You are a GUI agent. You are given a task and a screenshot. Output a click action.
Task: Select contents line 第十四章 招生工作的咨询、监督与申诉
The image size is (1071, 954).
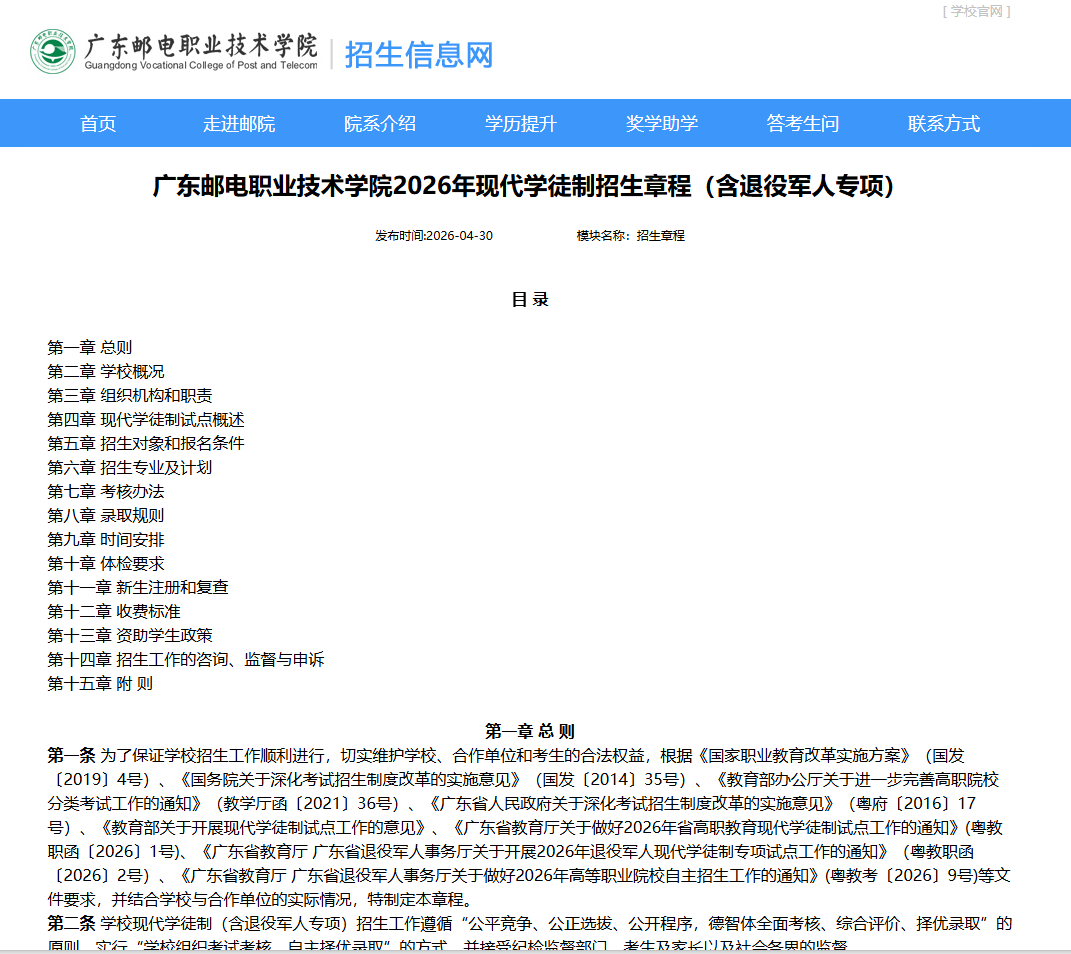(x=186, y=660)
